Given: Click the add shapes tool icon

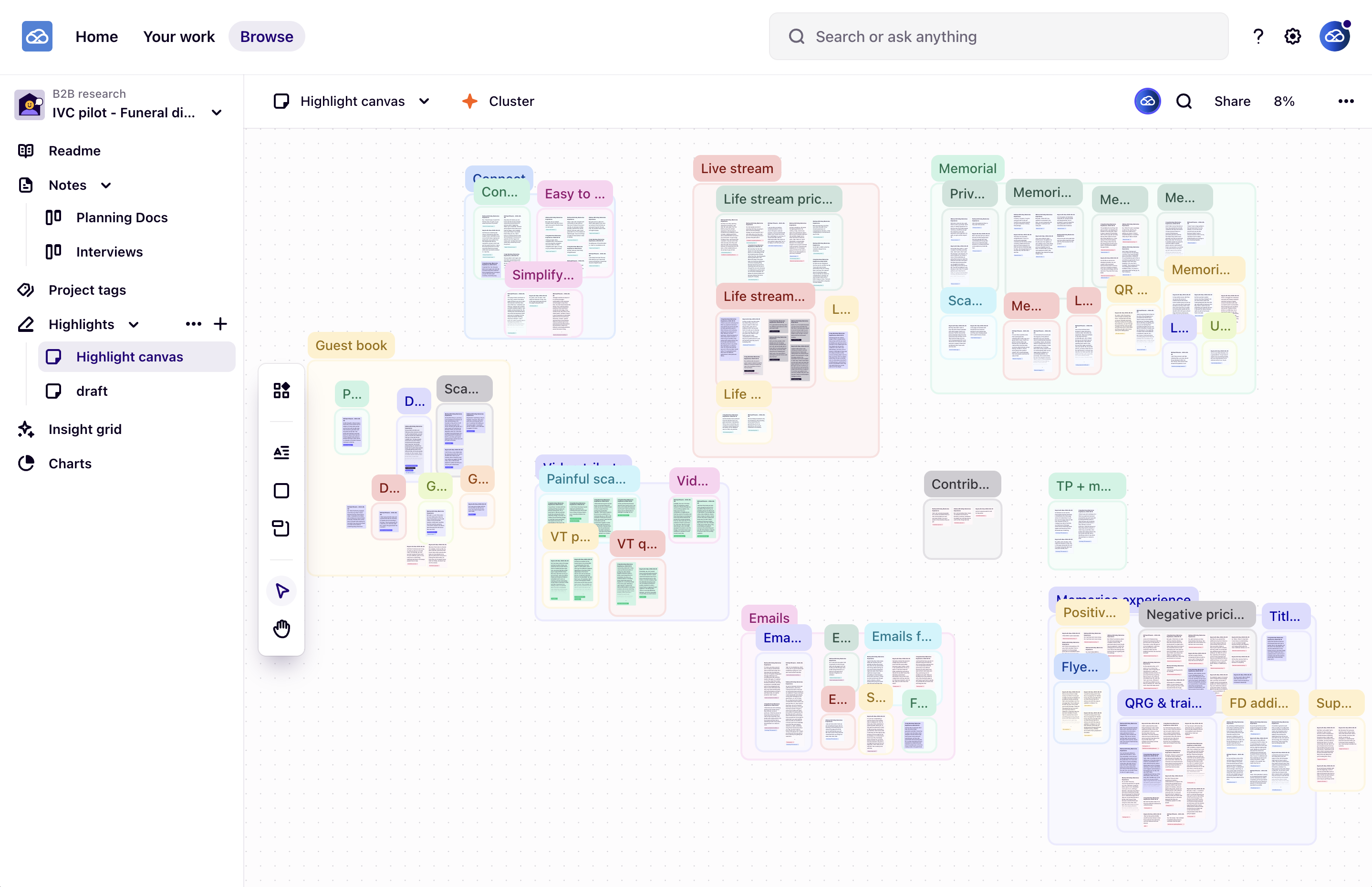Looking at the screenshot, I should coord(281,391).
